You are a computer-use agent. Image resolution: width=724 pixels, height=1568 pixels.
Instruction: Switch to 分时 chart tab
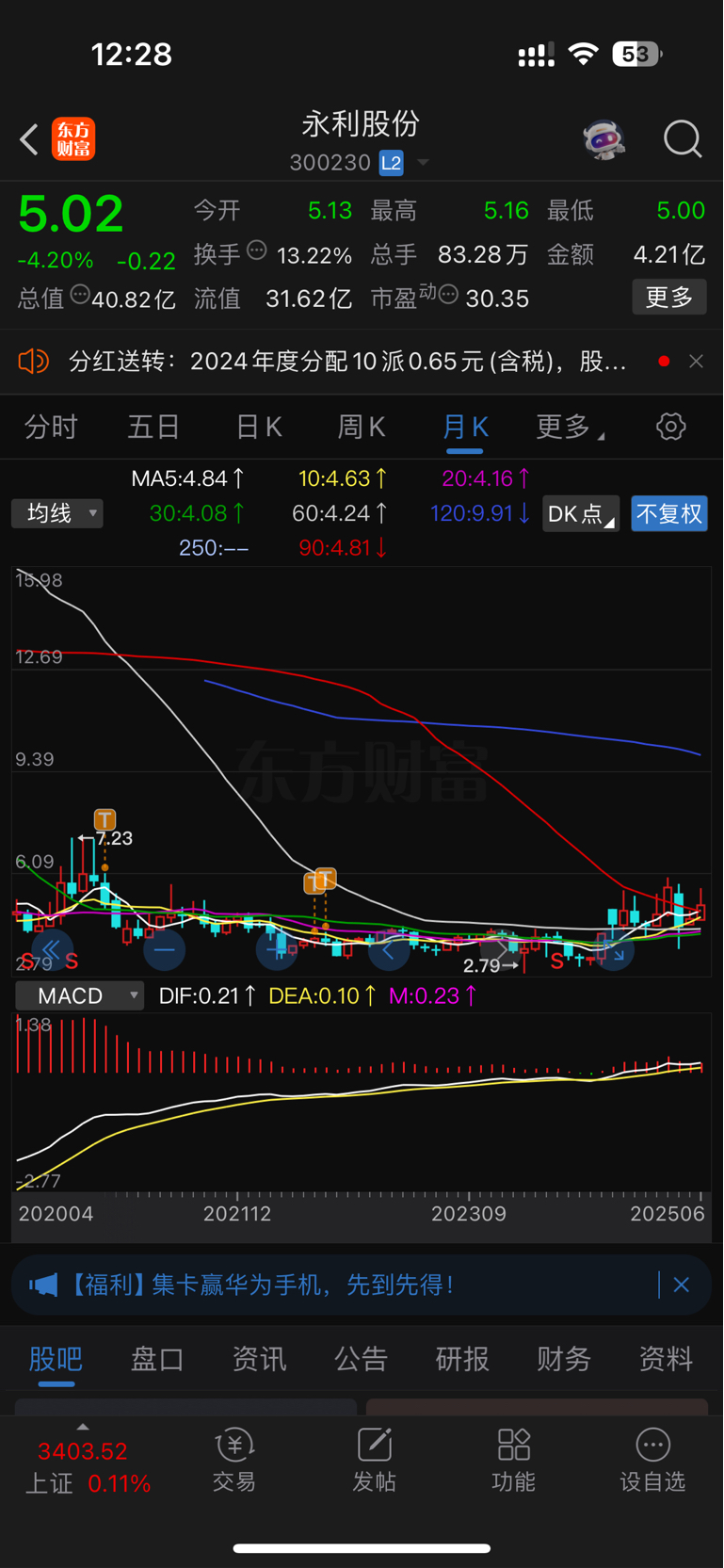[51, 427]
